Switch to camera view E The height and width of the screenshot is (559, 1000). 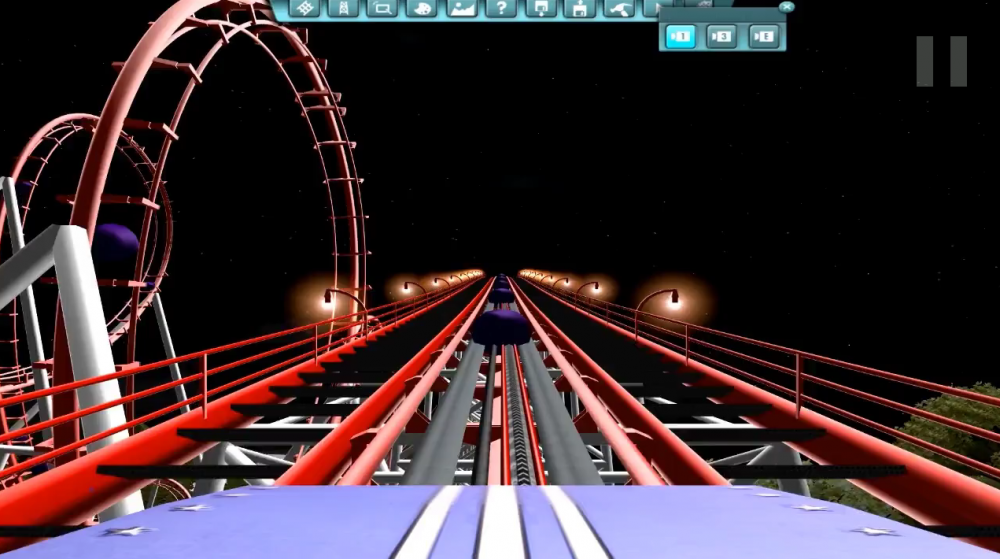[763, 37]
